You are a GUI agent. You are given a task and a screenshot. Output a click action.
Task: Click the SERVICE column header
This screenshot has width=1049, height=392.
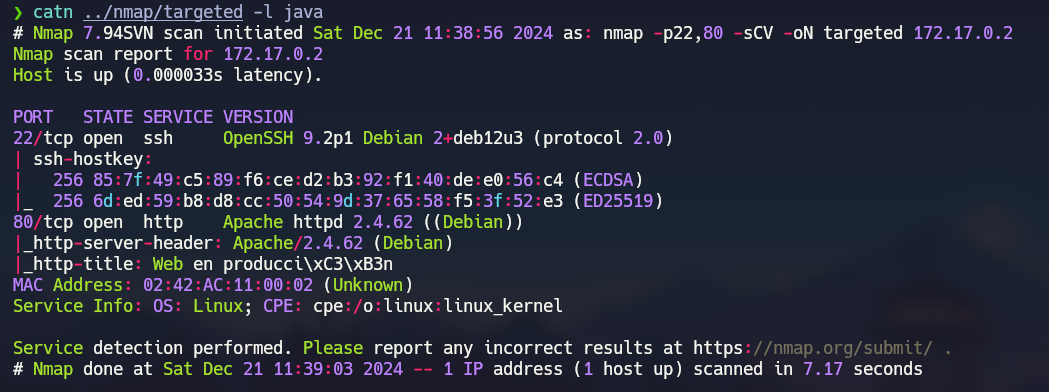point(178,117)
